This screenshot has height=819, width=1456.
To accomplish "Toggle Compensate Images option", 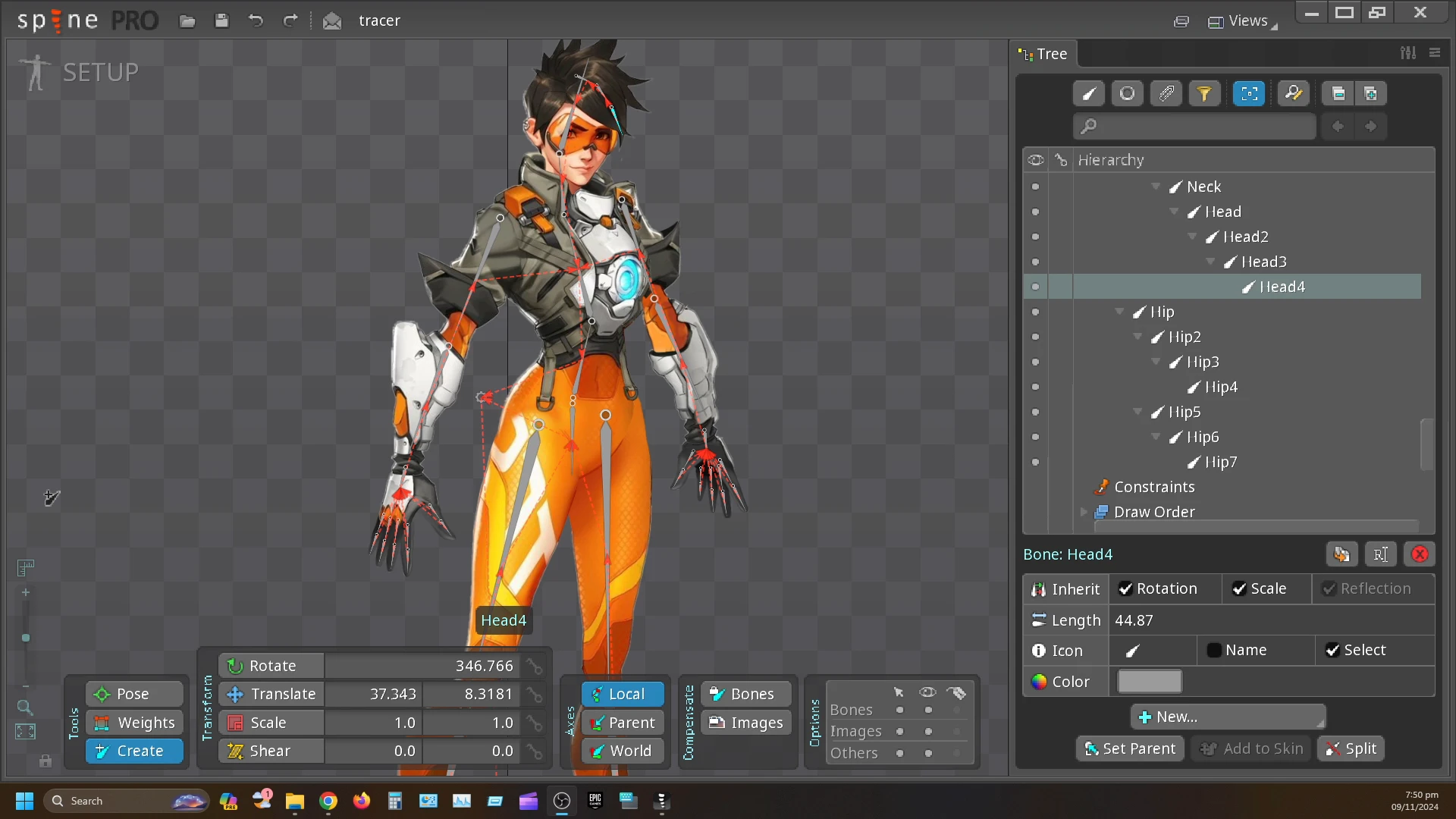I will 746,723.
